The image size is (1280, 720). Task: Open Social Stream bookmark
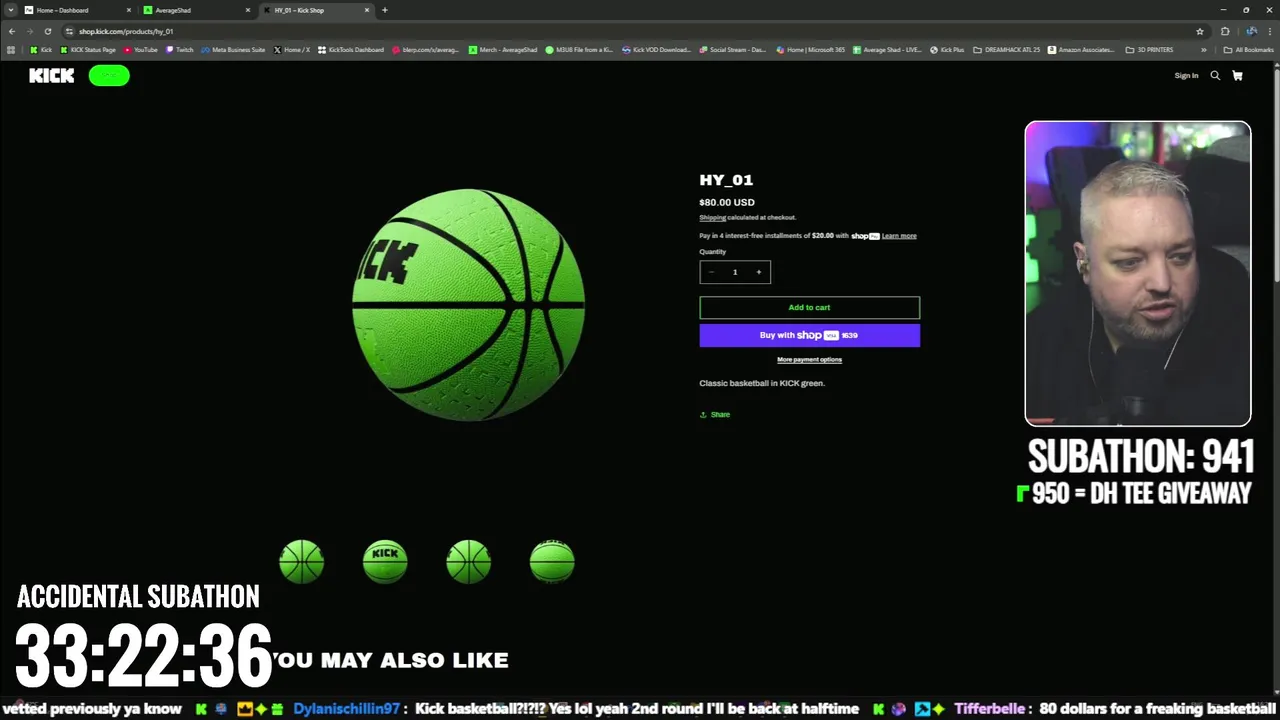[733, 49]
